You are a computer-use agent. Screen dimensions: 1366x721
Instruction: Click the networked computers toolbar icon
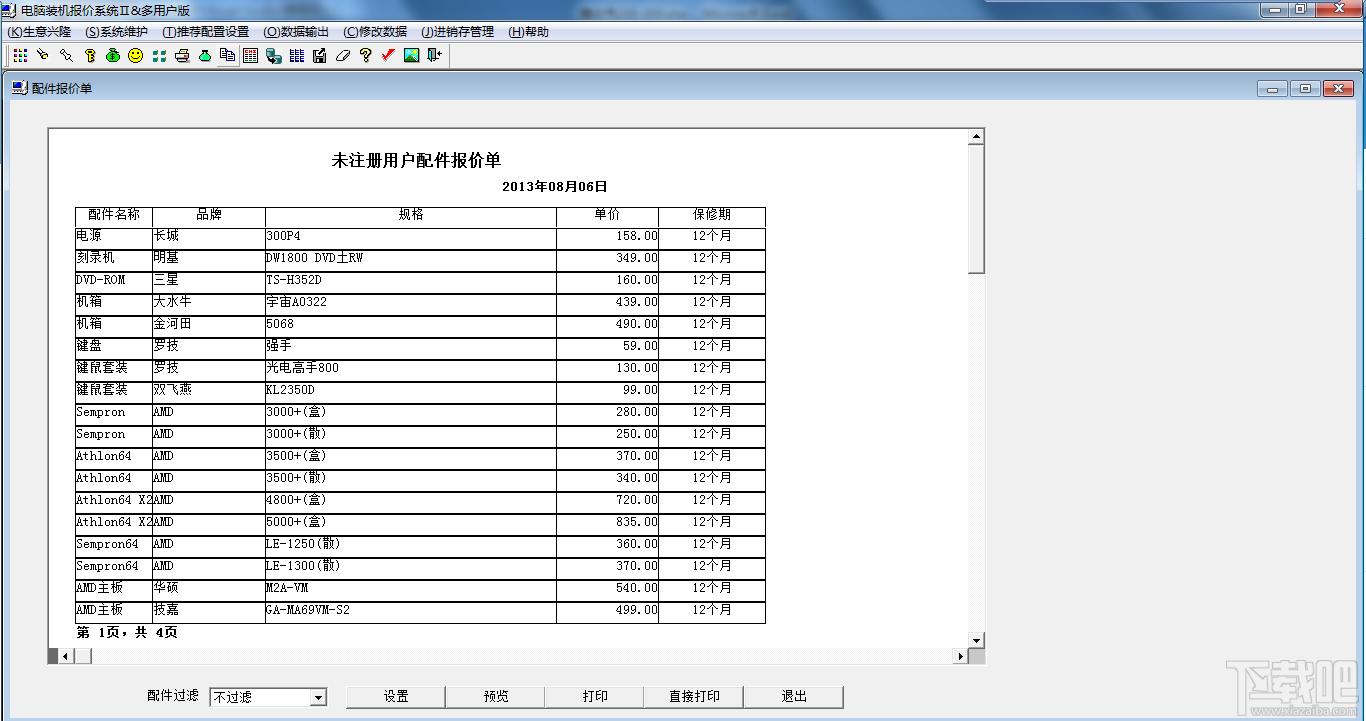click(x=274, y=56)
